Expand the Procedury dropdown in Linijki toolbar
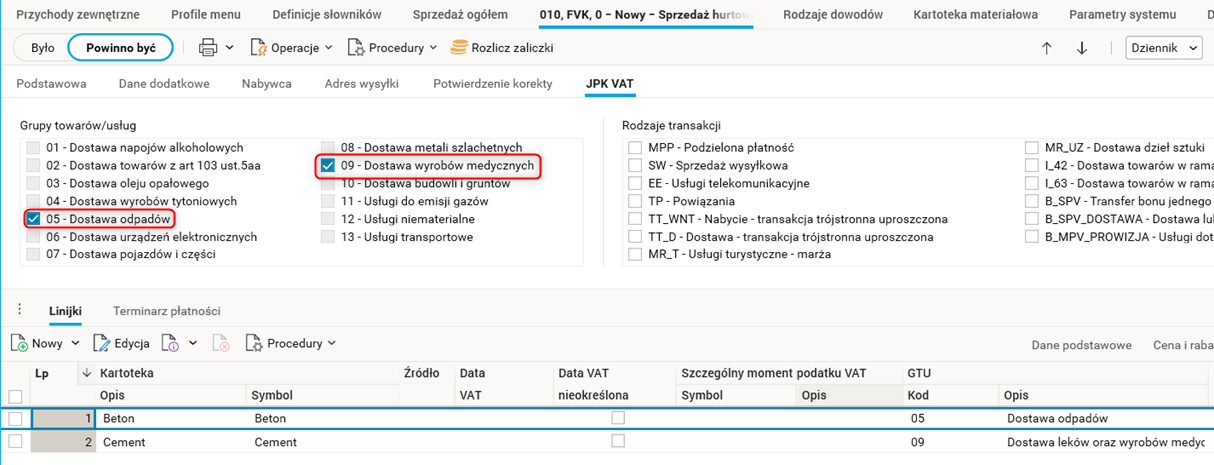Image resolution: width=1214 pixels, height=465 pixels. 290,343
